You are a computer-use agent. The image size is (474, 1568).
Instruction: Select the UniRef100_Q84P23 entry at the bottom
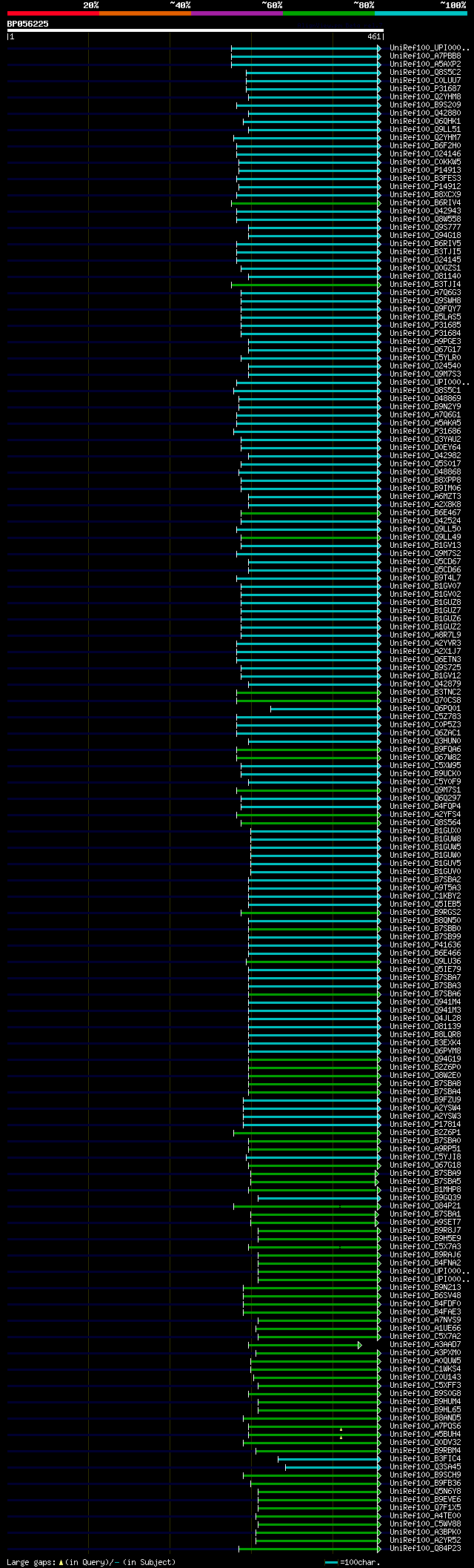425,1548
